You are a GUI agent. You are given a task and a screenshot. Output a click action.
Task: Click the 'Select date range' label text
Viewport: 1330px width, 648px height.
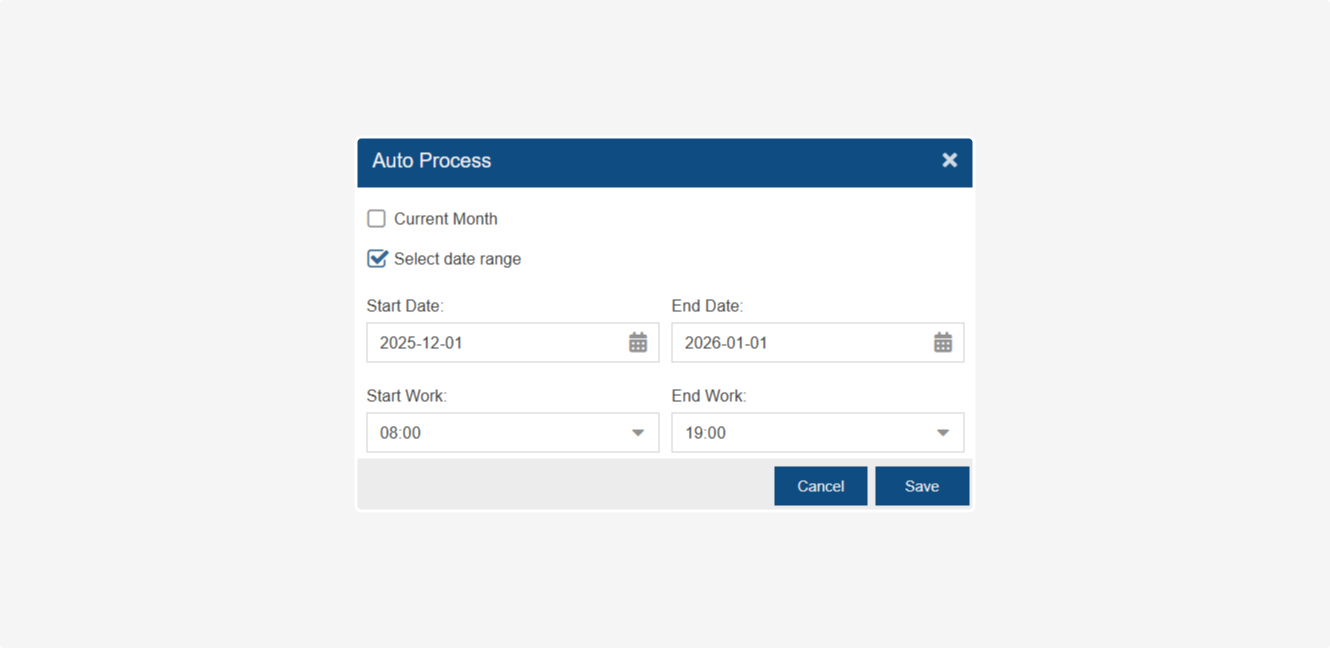[x=457, y=259]
